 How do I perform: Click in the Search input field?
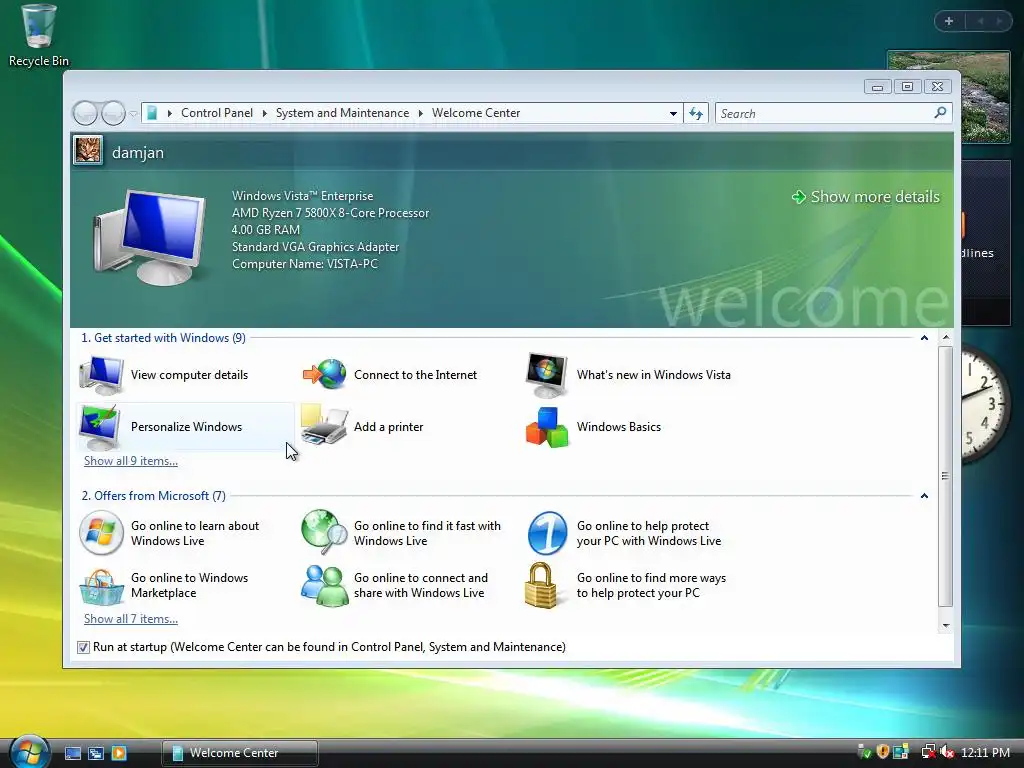825,114
